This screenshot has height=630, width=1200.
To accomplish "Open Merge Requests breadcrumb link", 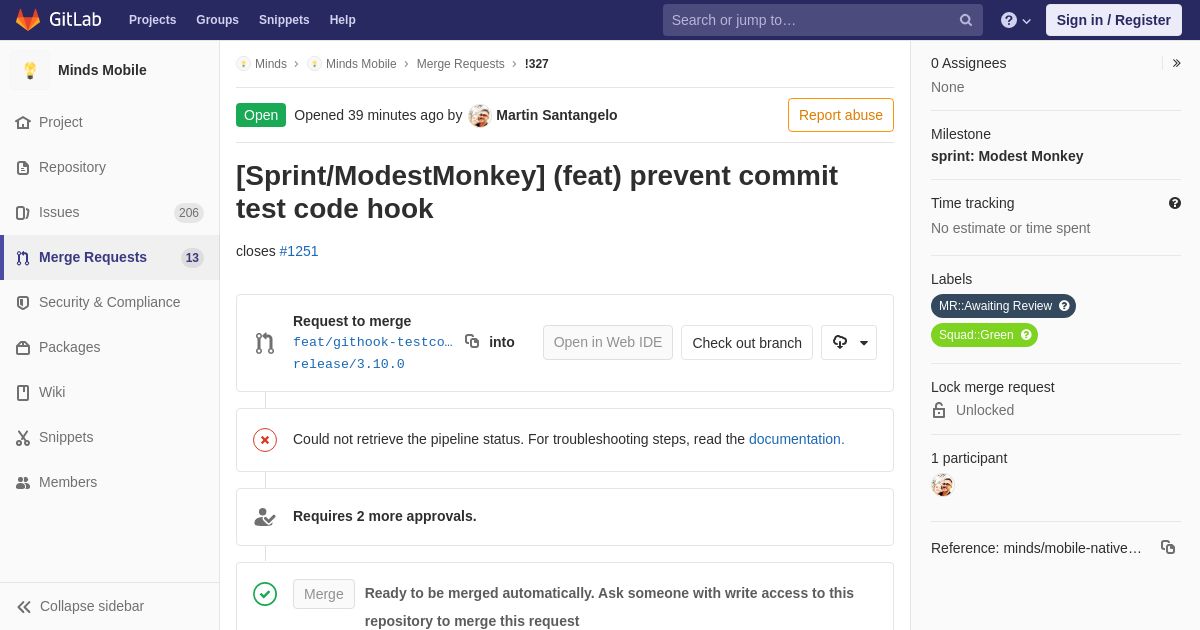I will [461, 64].
